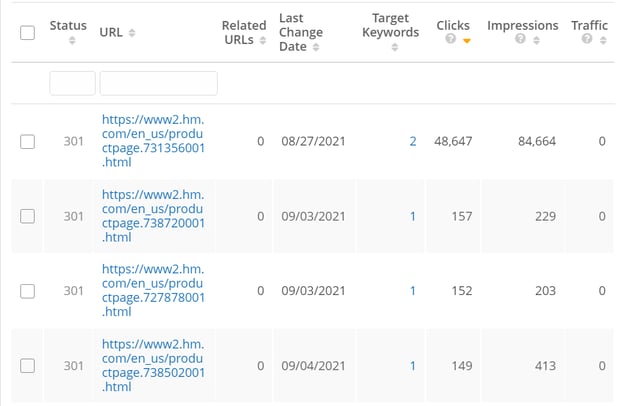
Task: Select clicks value 149
Action: click(462, 366)
